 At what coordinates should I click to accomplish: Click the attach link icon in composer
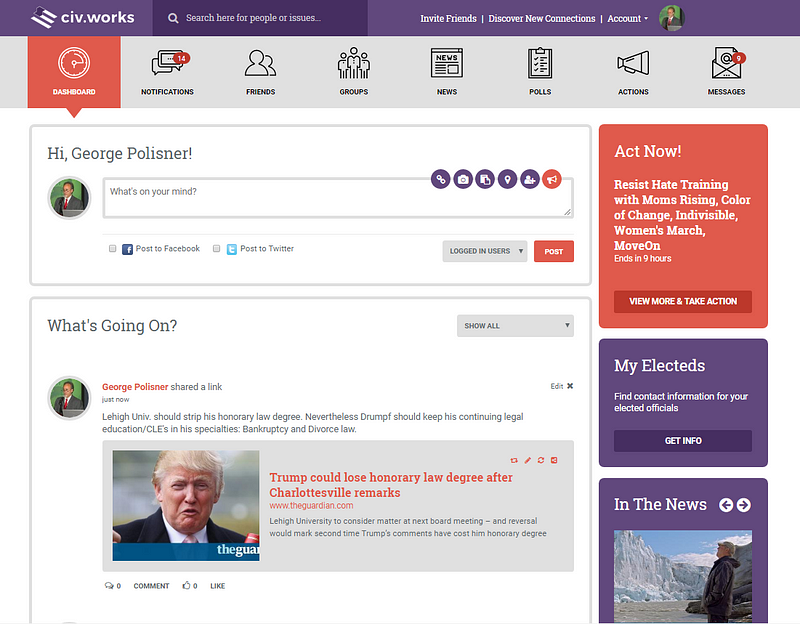[x=440, y=179]
